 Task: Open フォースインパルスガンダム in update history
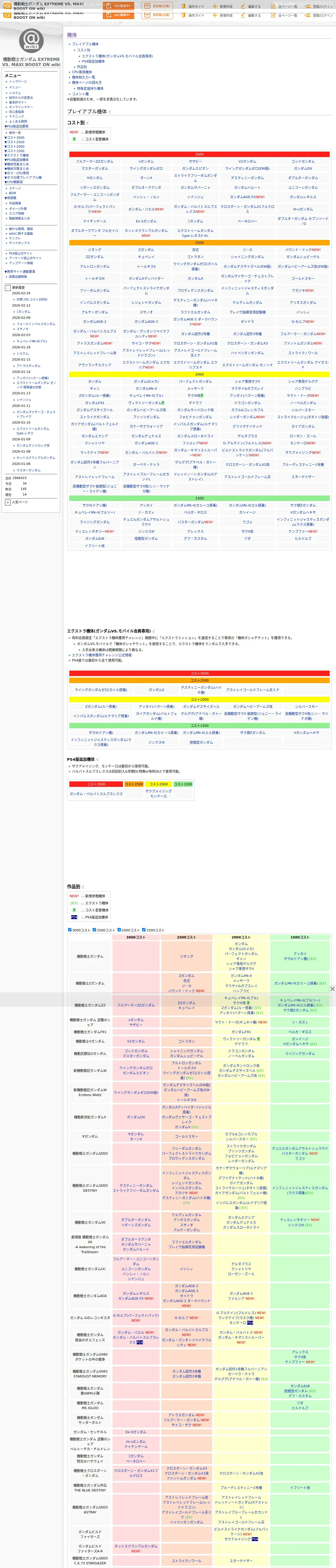coord(35,324)
